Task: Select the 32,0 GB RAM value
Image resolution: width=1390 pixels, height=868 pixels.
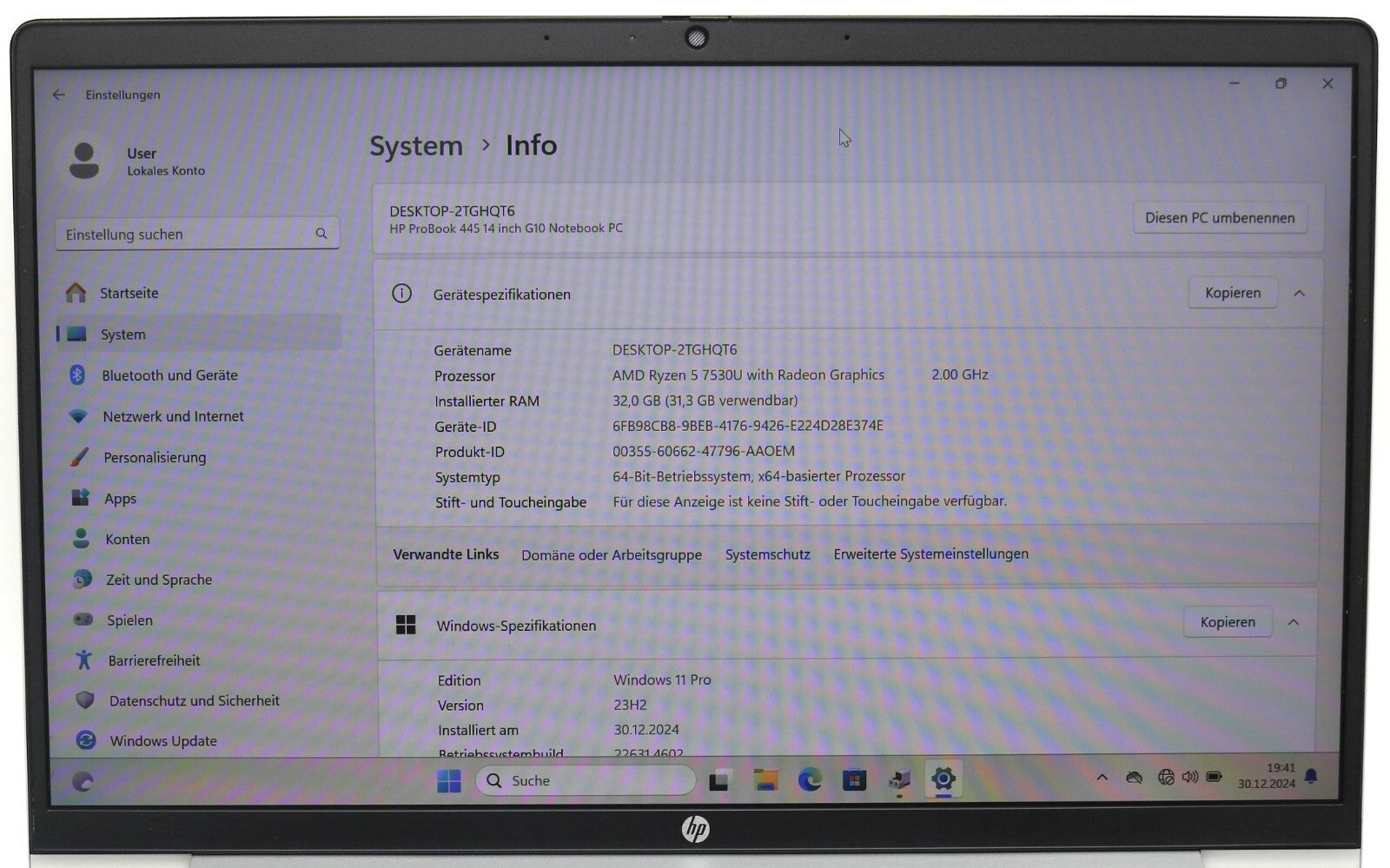Action: point(705,401)
